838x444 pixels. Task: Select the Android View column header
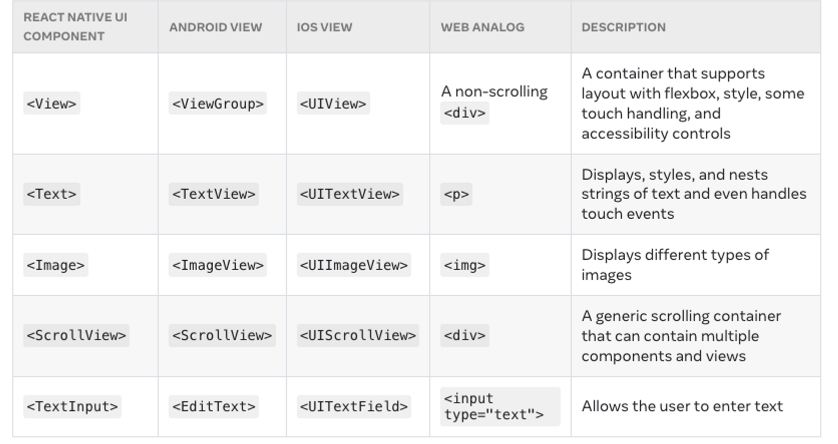pyautogui.click(x=216, y=27)
